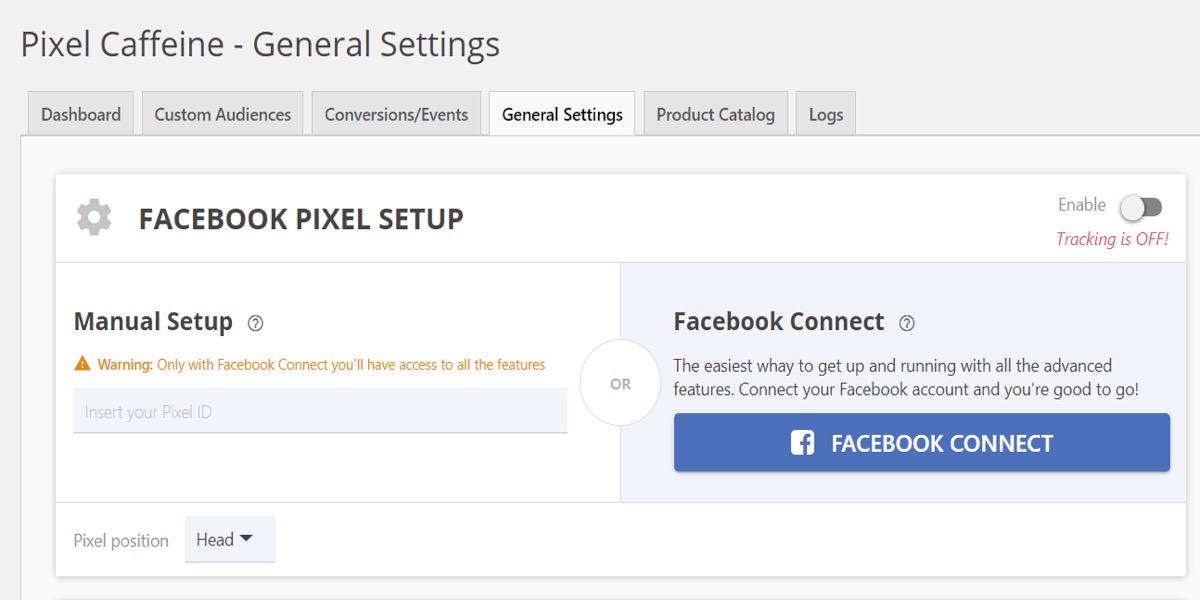This screenshot has width=1200, height=600.
Task: Click the Pixel position dropdown arrow
Action: [246, 539]
